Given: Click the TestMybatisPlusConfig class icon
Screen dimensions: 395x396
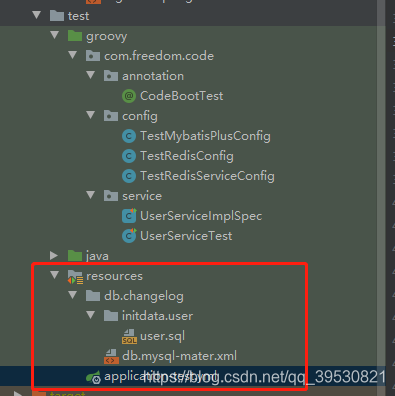Looking at the screenshot, I should tap(129, 136).
